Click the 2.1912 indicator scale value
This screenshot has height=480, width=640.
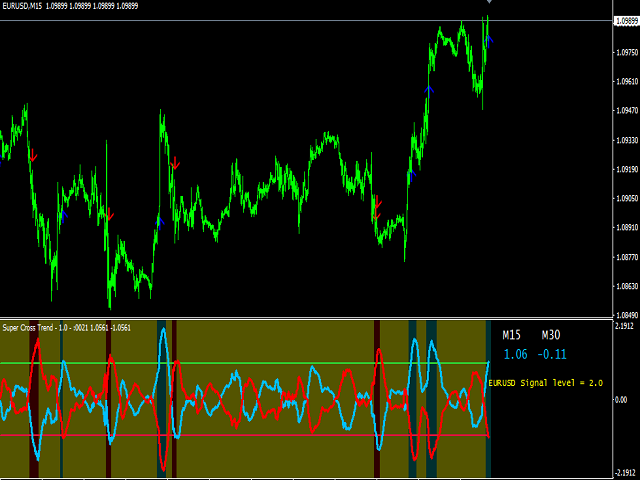point(625,326)
